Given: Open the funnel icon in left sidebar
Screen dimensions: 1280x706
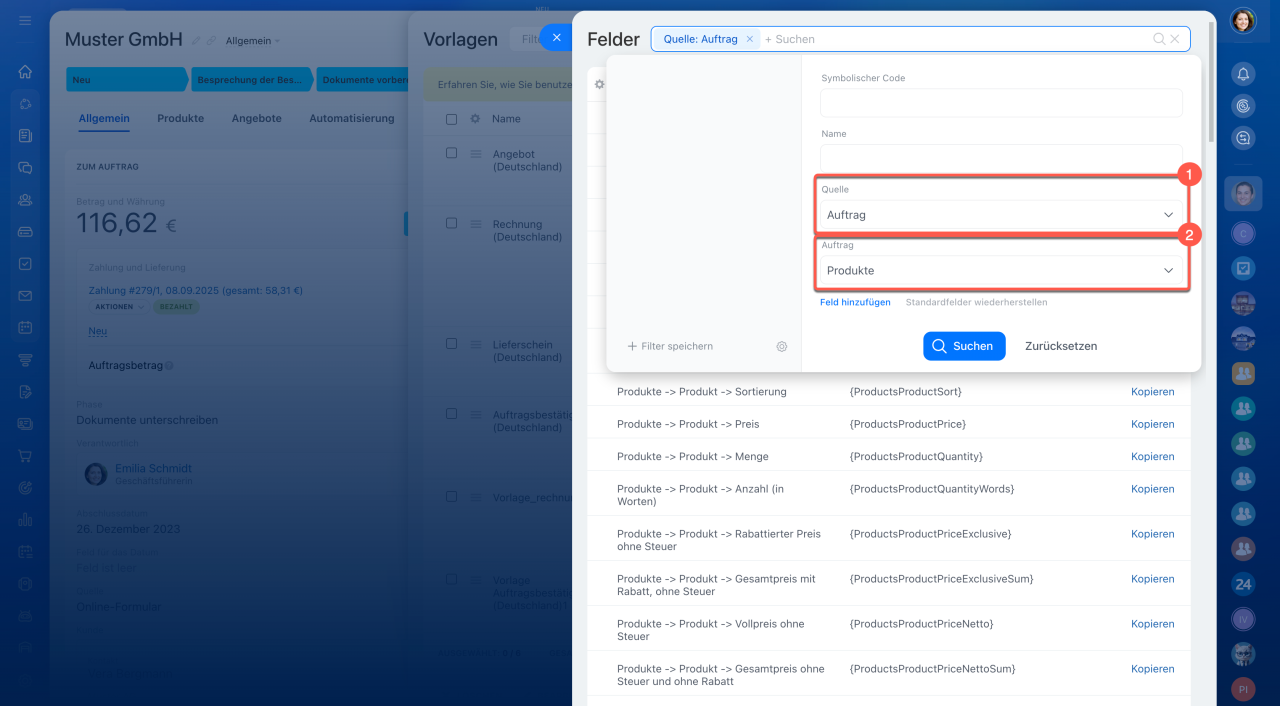Looking at the screenshot, I should click(x=25, y=360).
